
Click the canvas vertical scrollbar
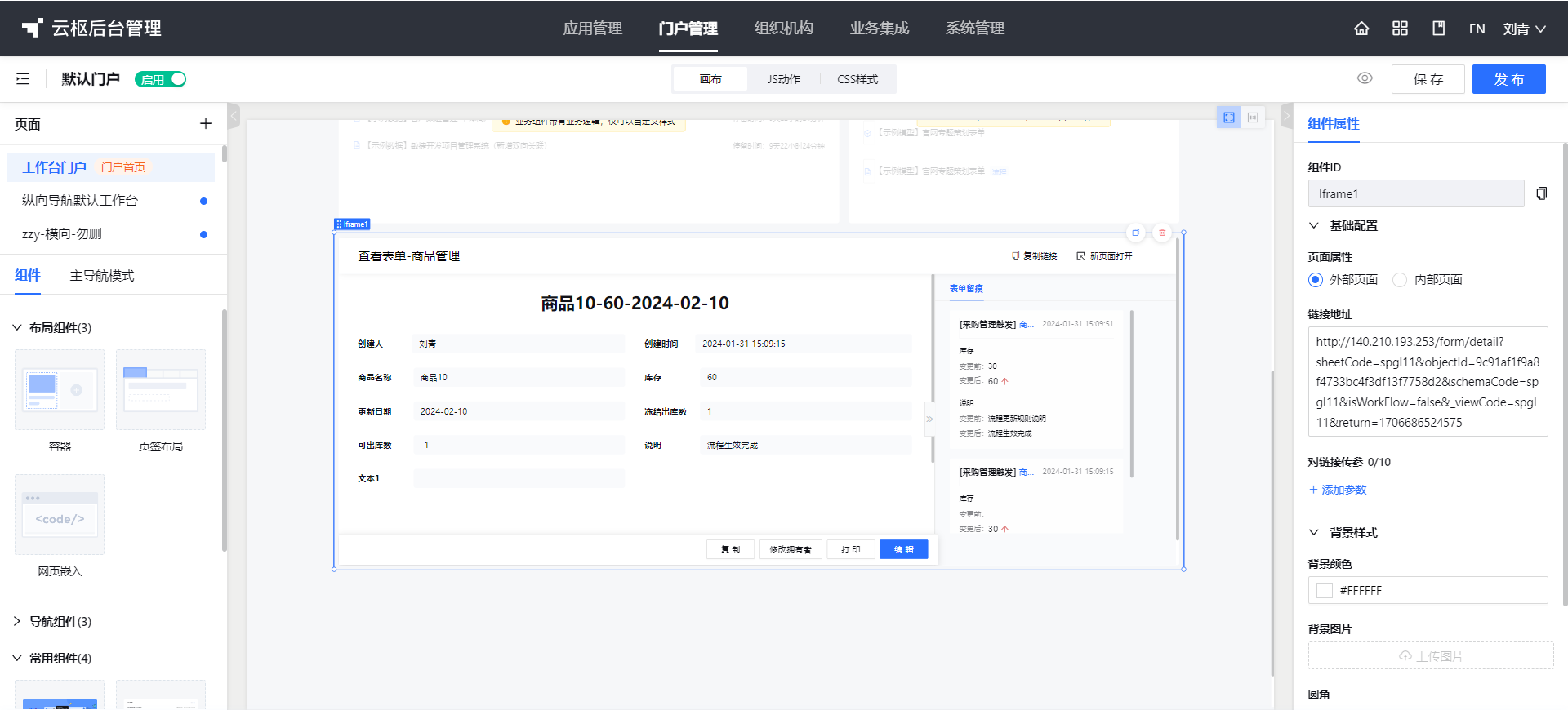tap(1272, 523)
